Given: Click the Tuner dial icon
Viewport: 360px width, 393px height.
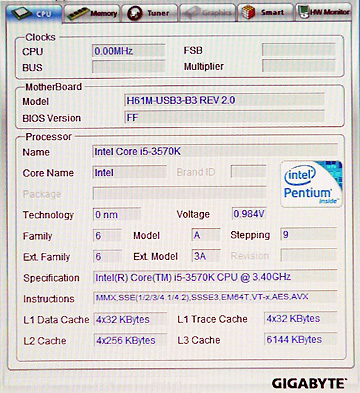Looking at the screenshot, I should (135, 14).
